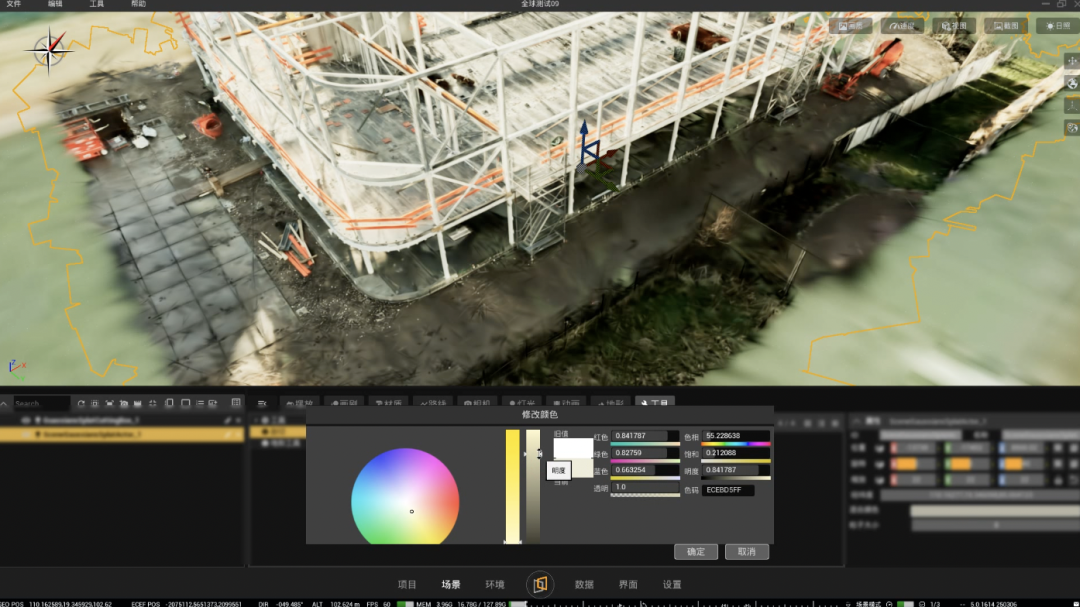
Task: Click the center circular logo button
Action: pyautogui.click(x=540, y=584)
